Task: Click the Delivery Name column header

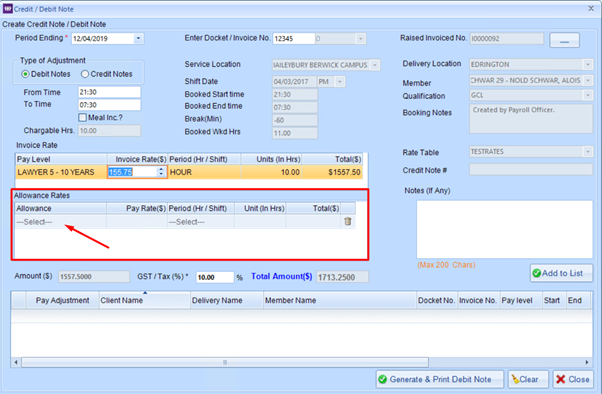Action: (227, 300)
